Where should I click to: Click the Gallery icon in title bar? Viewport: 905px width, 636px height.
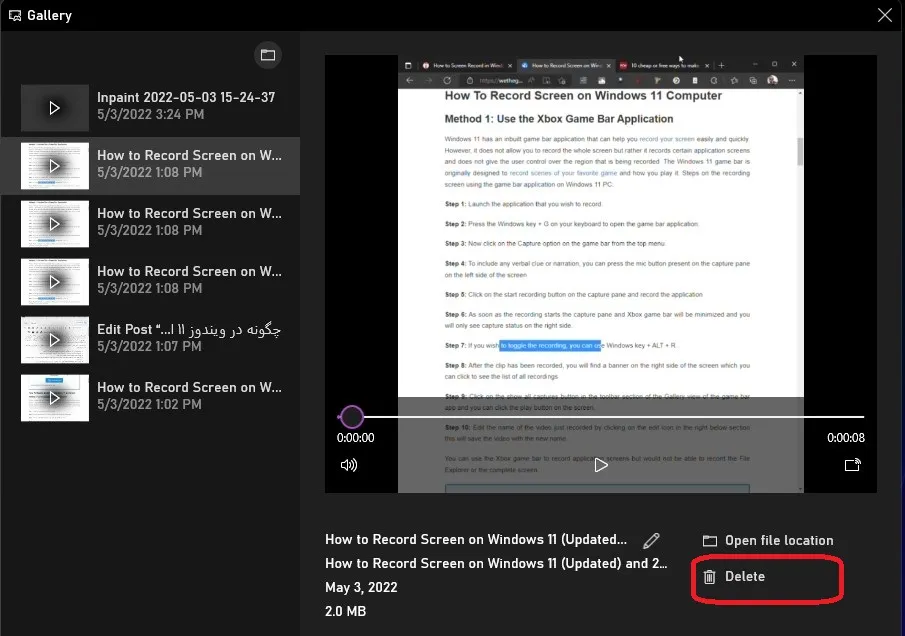click(x=16, y=16)
